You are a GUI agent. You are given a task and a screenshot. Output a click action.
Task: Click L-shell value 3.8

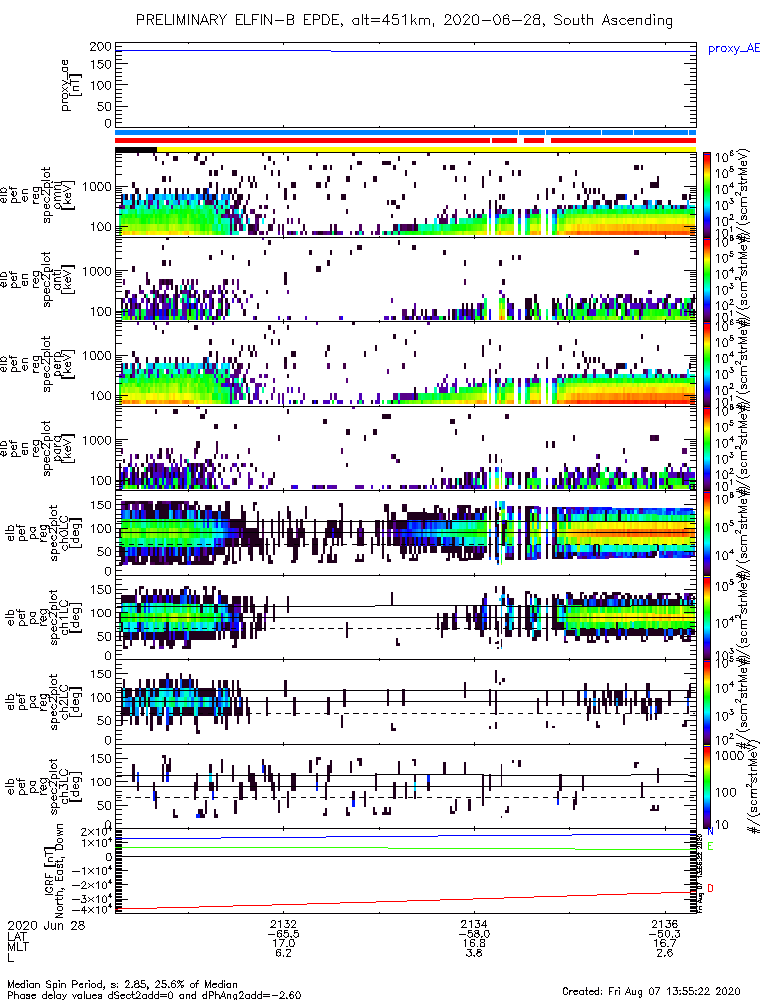click(474, 953)
